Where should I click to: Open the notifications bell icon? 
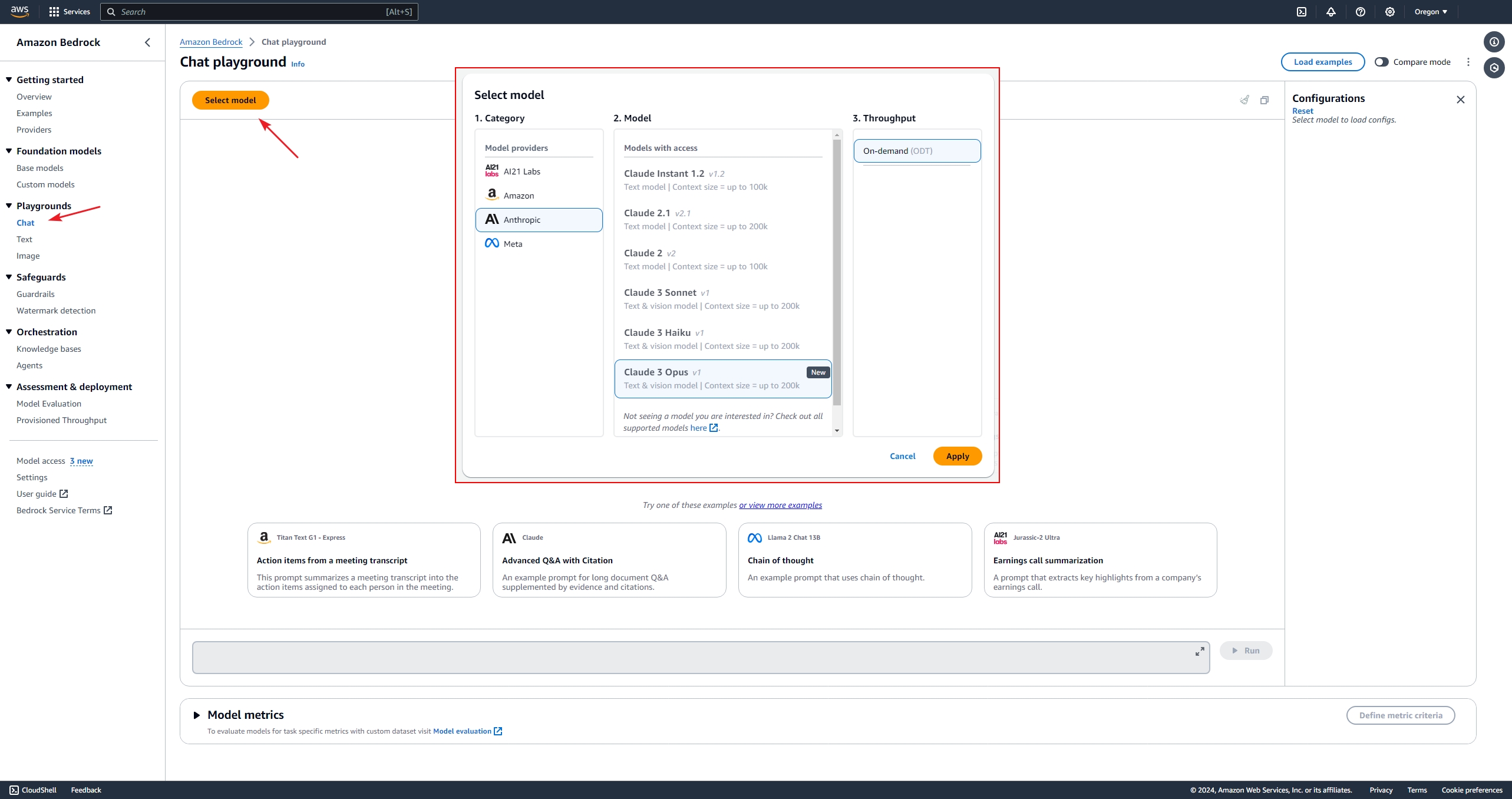(1331, 12)
